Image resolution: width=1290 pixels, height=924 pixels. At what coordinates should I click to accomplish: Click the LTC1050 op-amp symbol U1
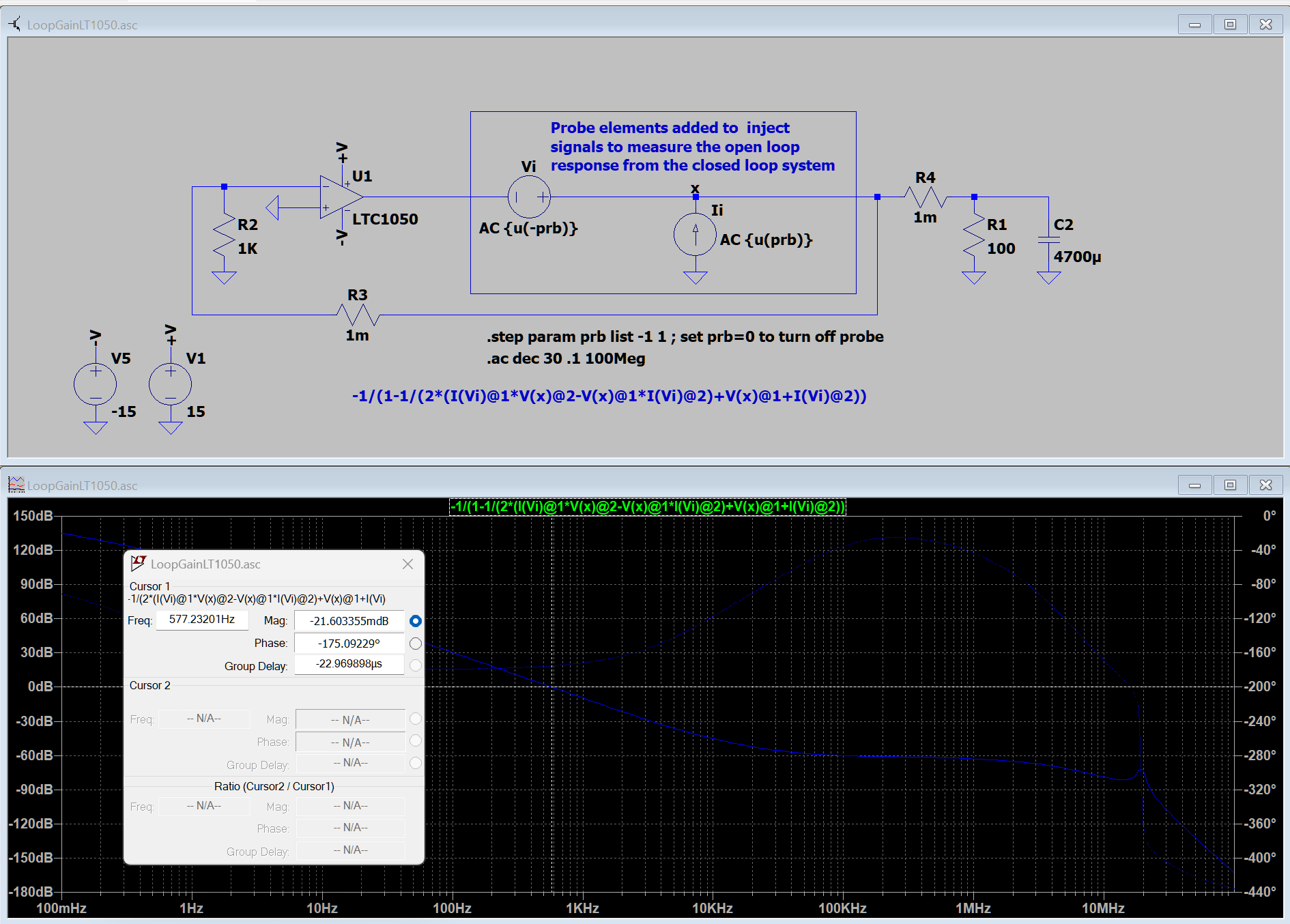[341, 197]
